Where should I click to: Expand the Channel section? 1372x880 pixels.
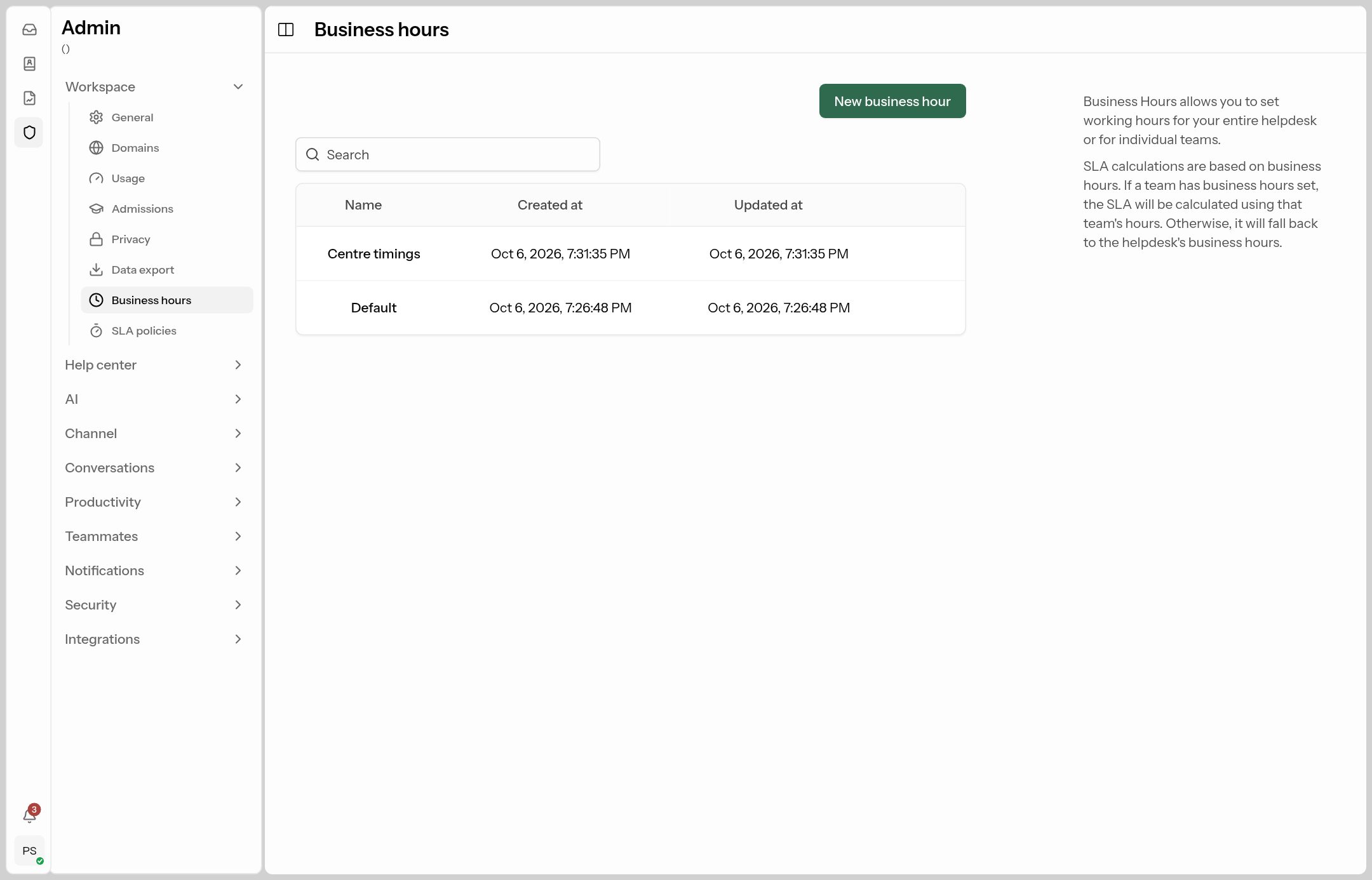(x=155, y=433)
